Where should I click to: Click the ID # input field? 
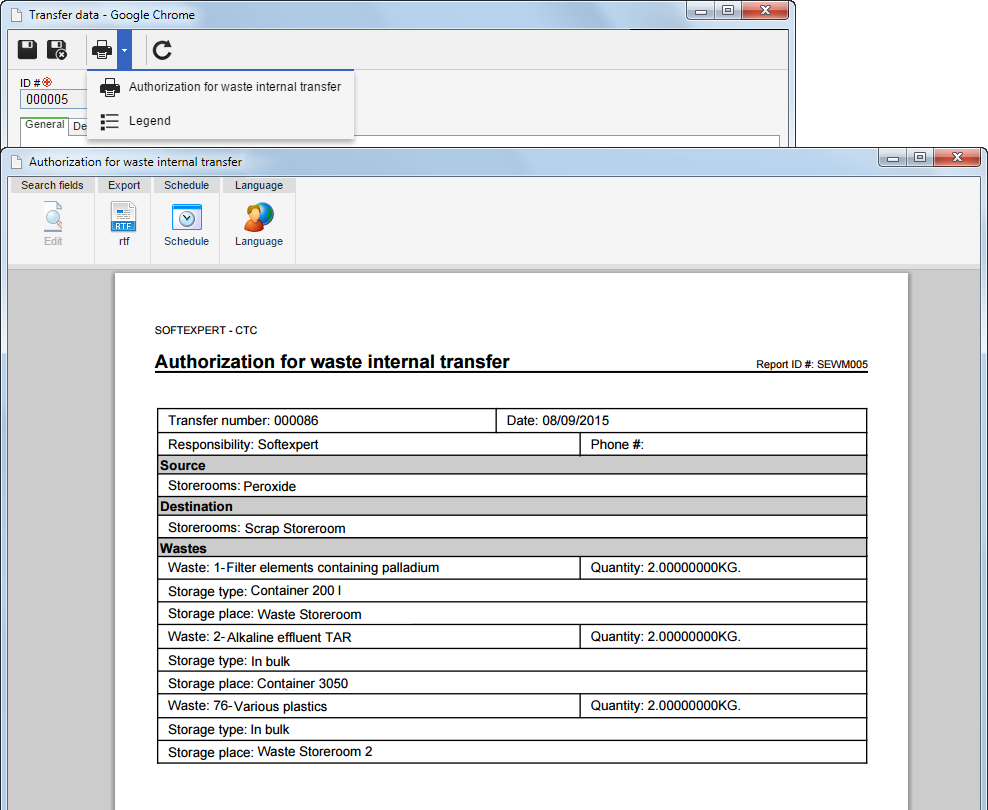click(x=54, y=100)
